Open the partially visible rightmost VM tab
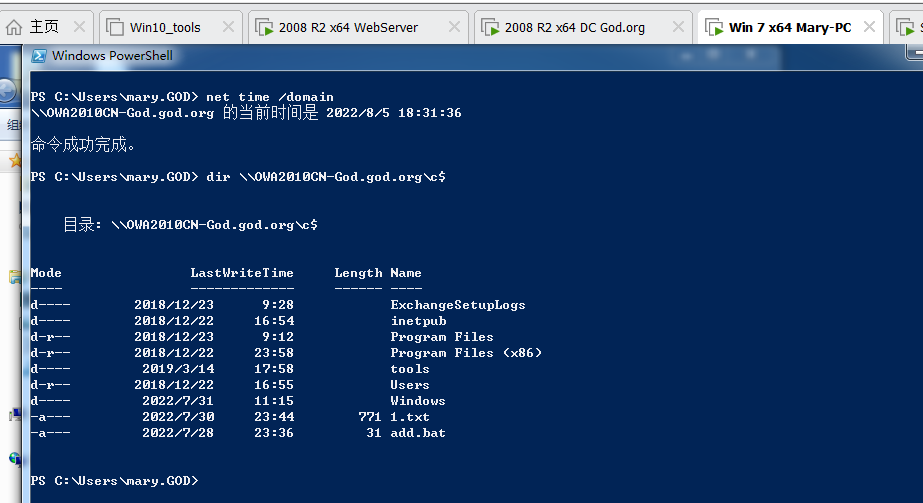 (908, 27)
